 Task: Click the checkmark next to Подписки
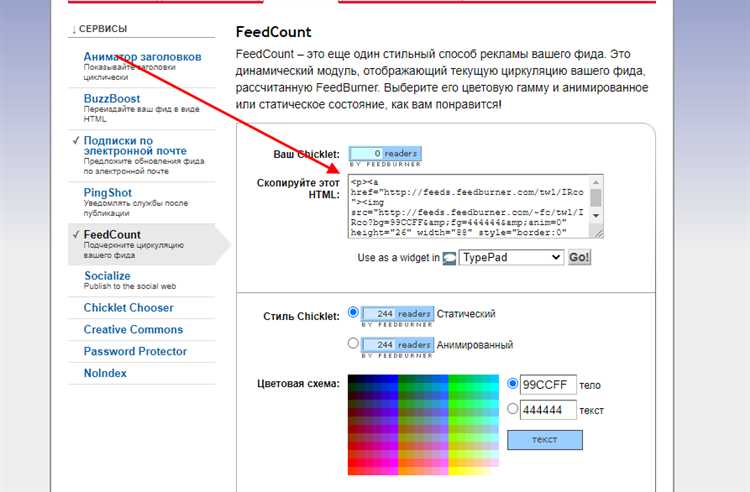76,140
